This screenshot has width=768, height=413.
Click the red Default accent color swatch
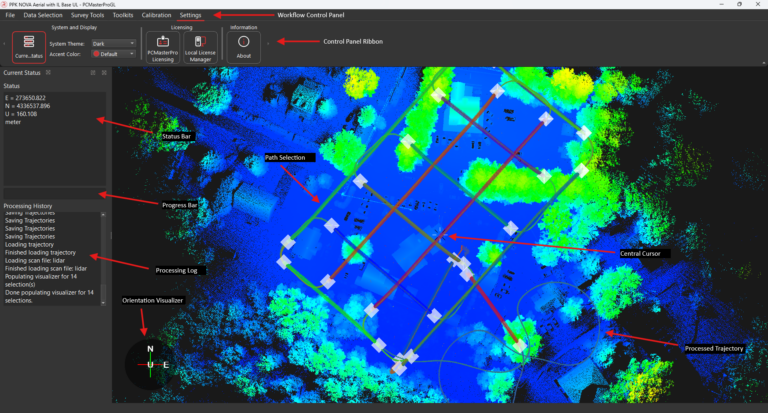[x=96, y=54]
